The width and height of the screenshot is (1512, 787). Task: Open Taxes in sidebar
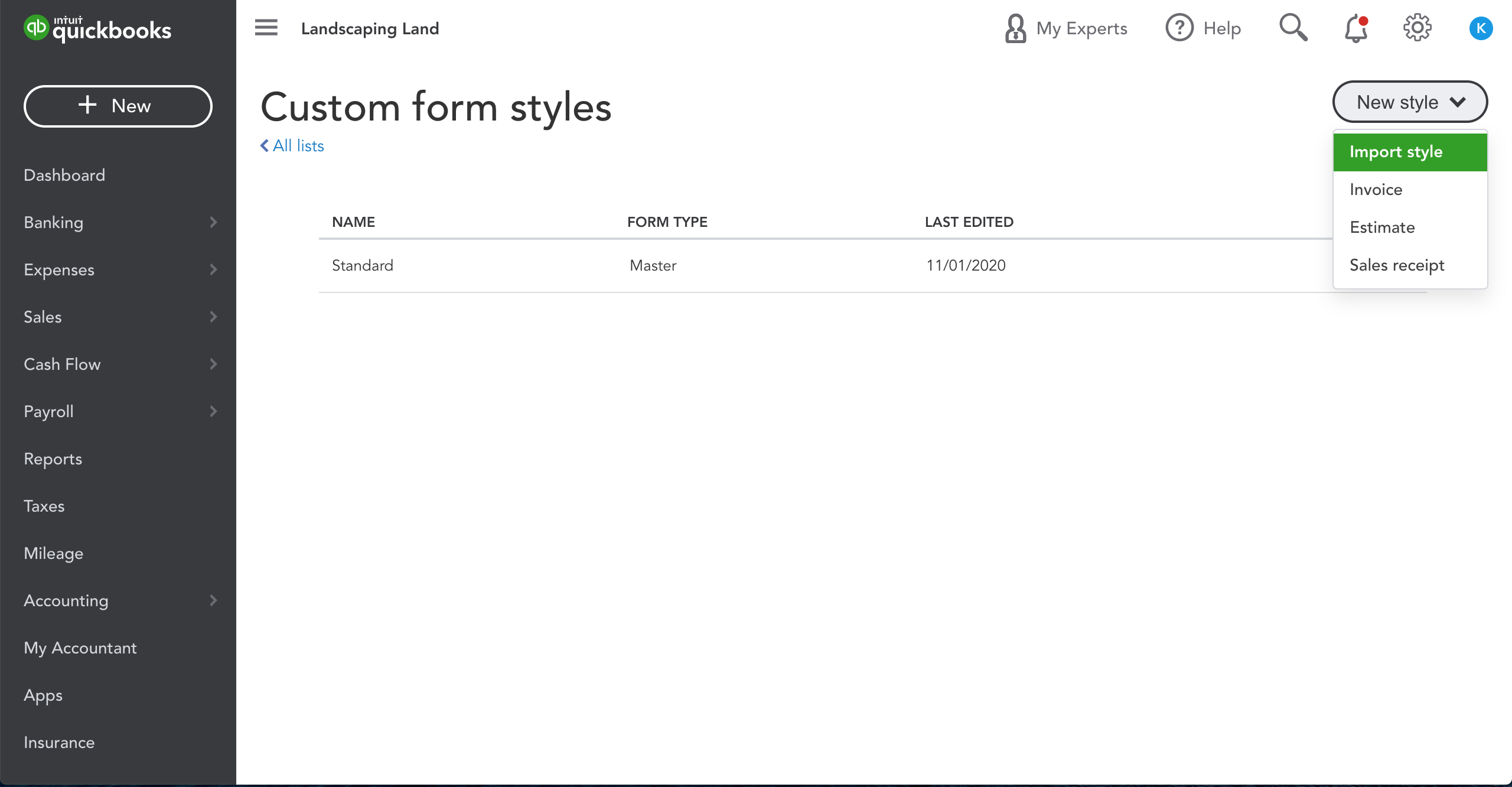coord(44,506)
